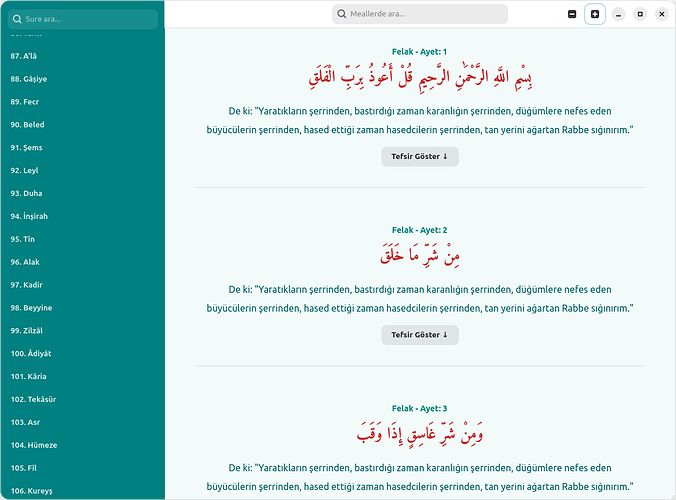
Task: Go to 93. Duha sure
Action: (26, 193)
